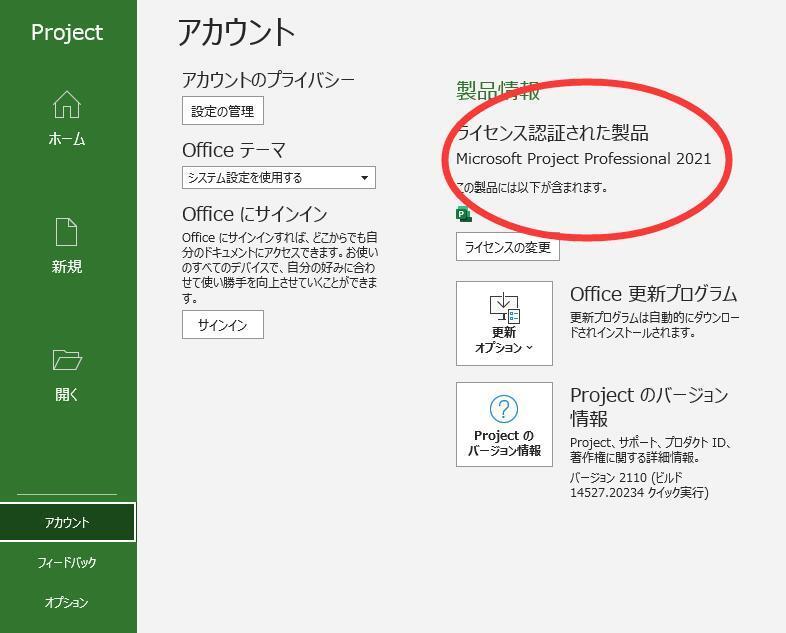Click the 設定の管理 button
This screenshot has height=633, width=786.
[x=223, y=111]
